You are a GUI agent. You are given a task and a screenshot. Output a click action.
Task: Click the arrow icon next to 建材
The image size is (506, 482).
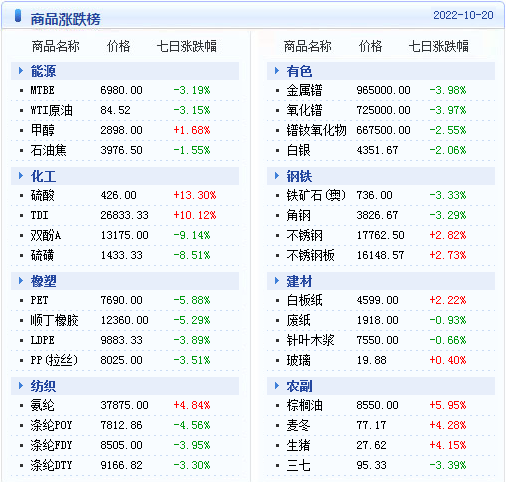[x=277, y=281]
